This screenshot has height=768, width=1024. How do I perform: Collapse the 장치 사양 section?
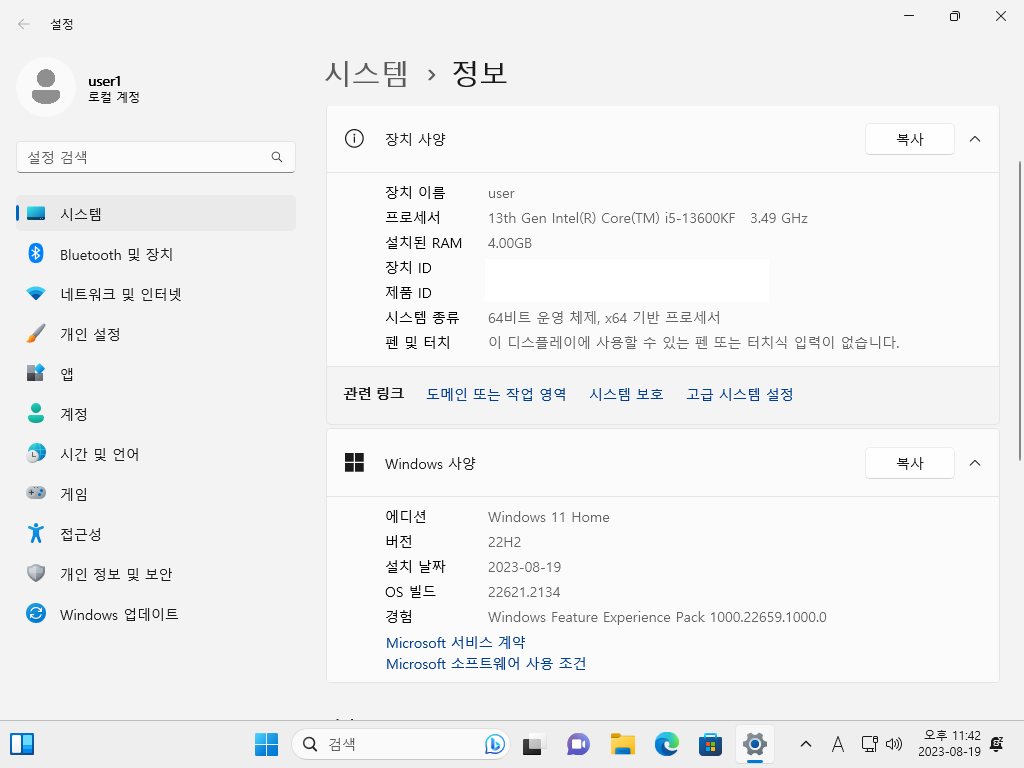(x=974, y=139)
